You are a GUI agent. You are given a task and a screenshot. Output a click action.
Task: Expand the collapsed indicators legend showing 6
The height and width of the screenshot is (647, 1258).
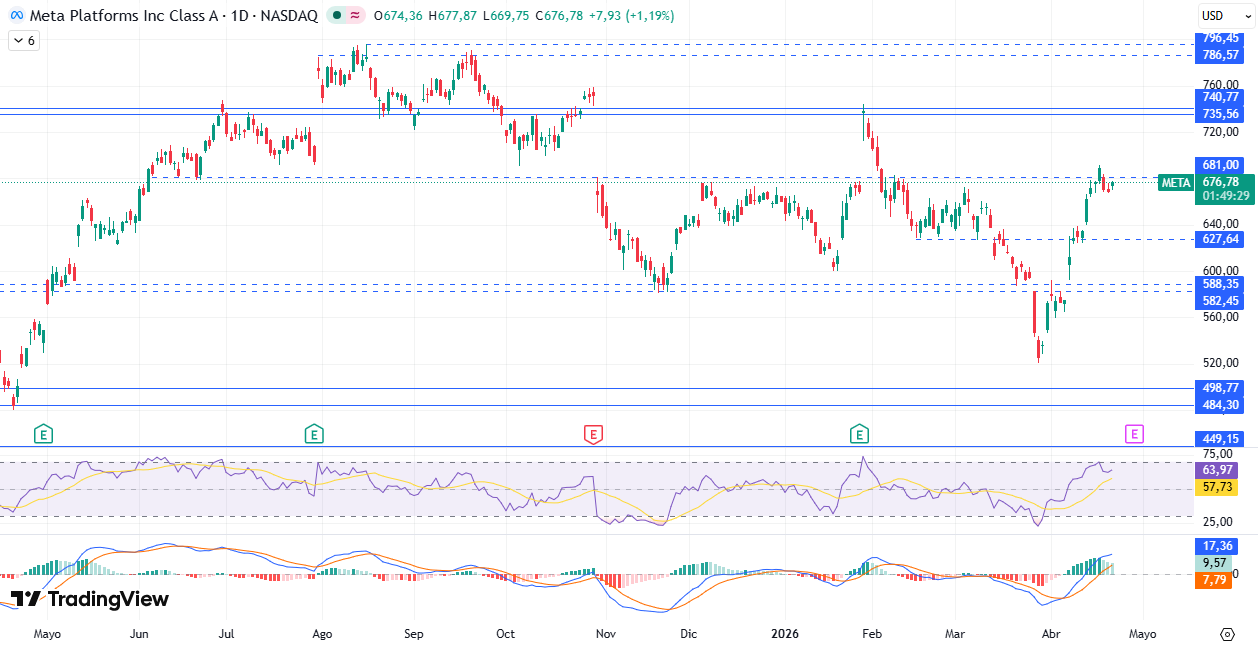pos(23,41)
